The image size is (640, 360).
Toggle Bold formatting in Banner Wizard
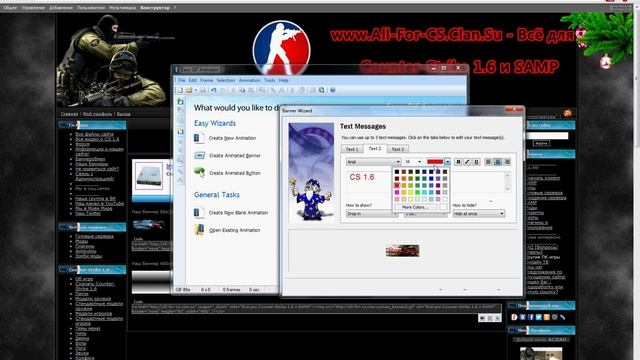pos(458,162)
